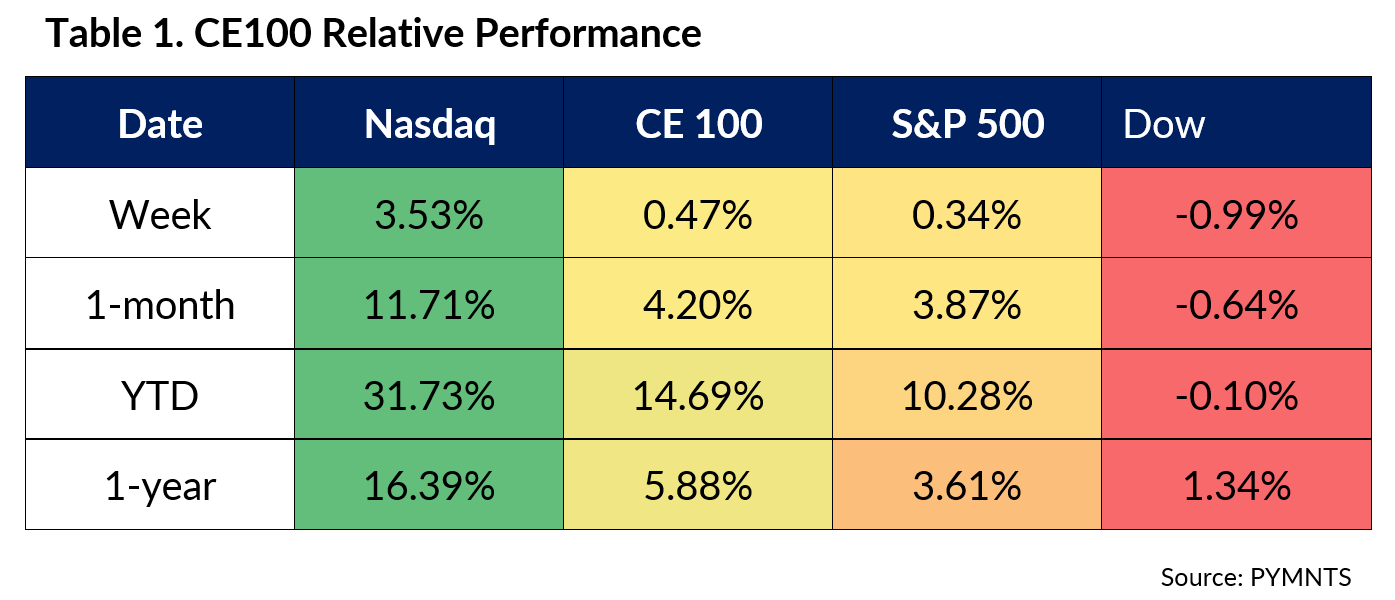Click the Table 1 CE100 Relative Performance title
1395x600 pixels.
click(x=374, y=33)
